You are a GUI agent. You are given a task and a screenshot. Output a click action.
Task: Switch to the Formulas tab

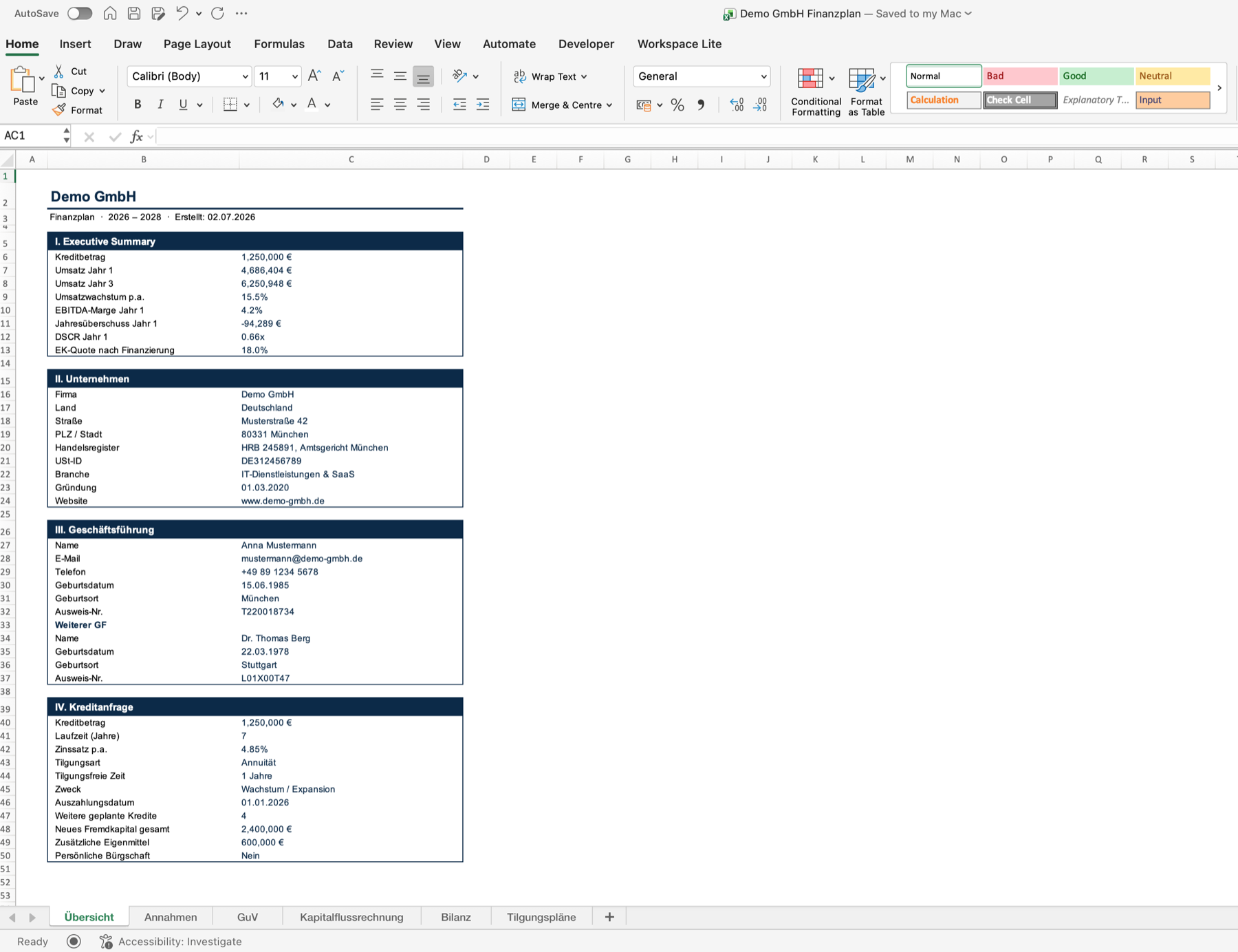(x=279, y=44)
